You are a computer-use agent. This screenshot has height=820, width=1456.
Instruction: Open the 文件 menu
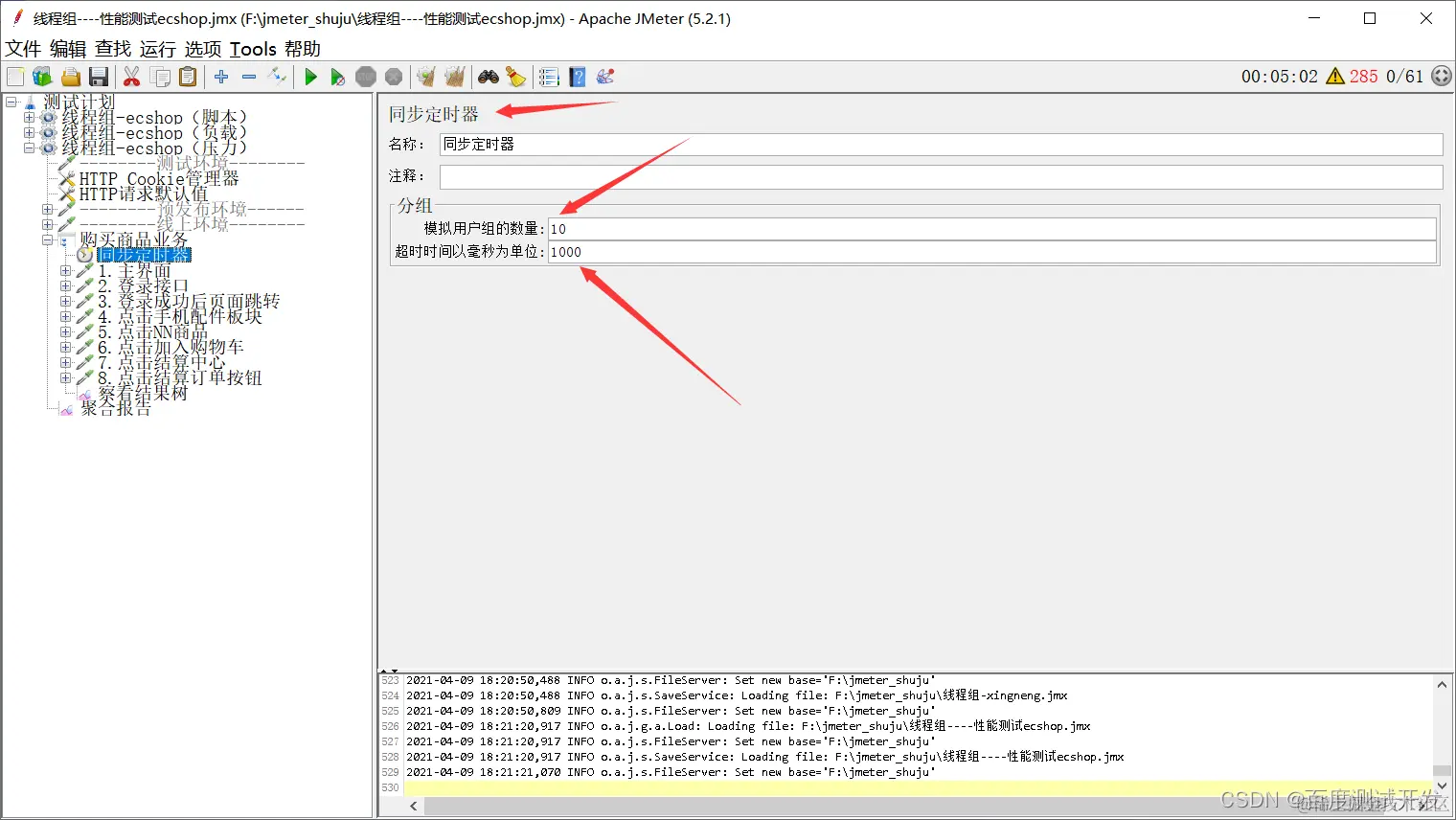(x=23, y=49)
